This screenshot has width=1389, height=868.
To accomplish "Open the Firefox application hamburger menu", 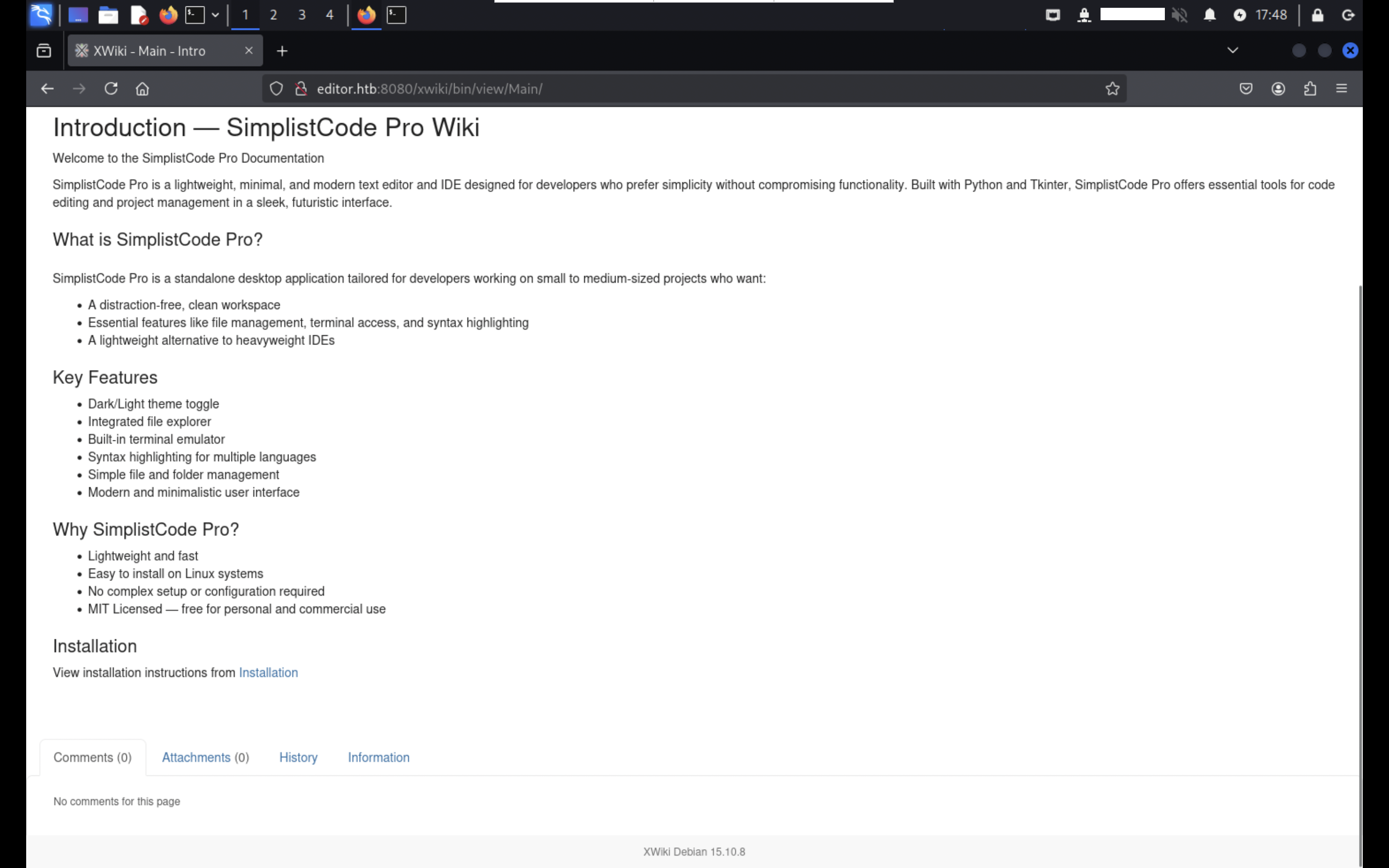I will tap(1341, 88).
